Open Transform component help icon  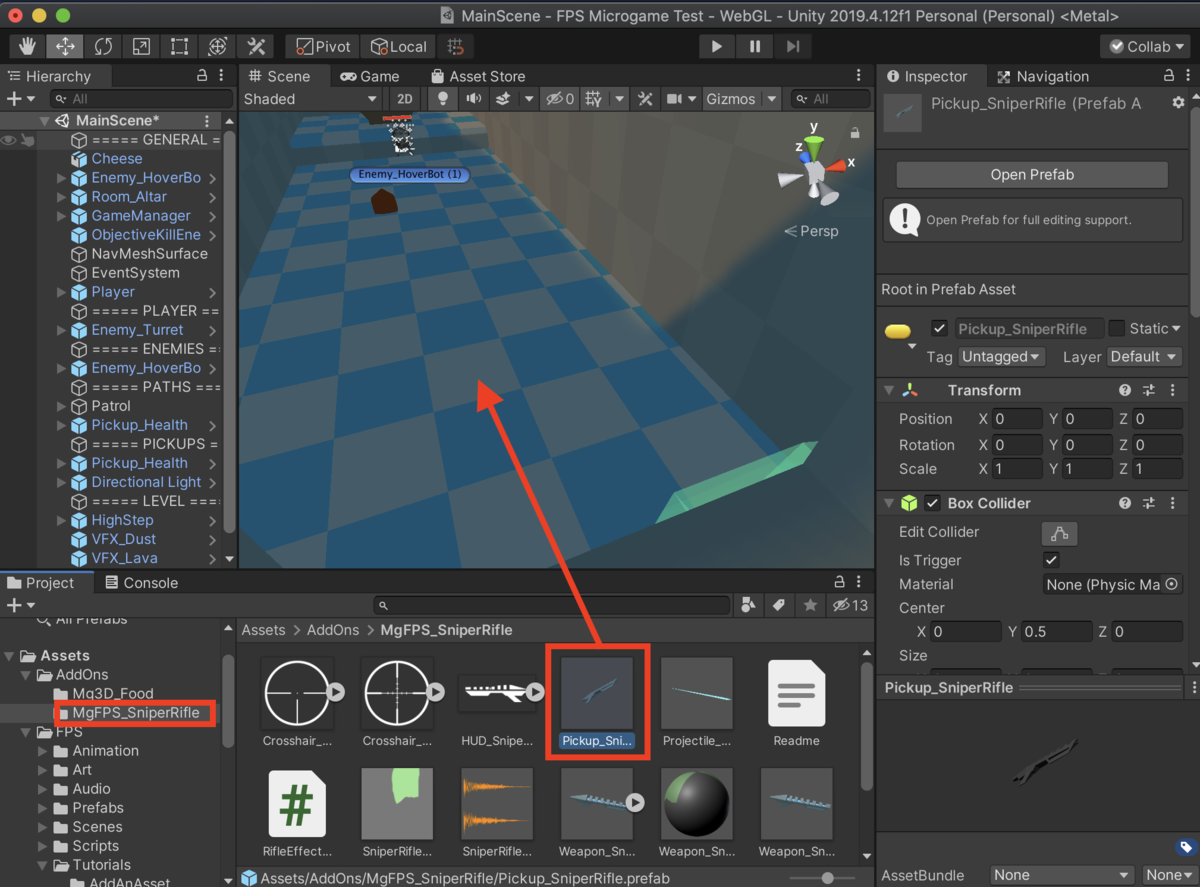coord(1125,390)
